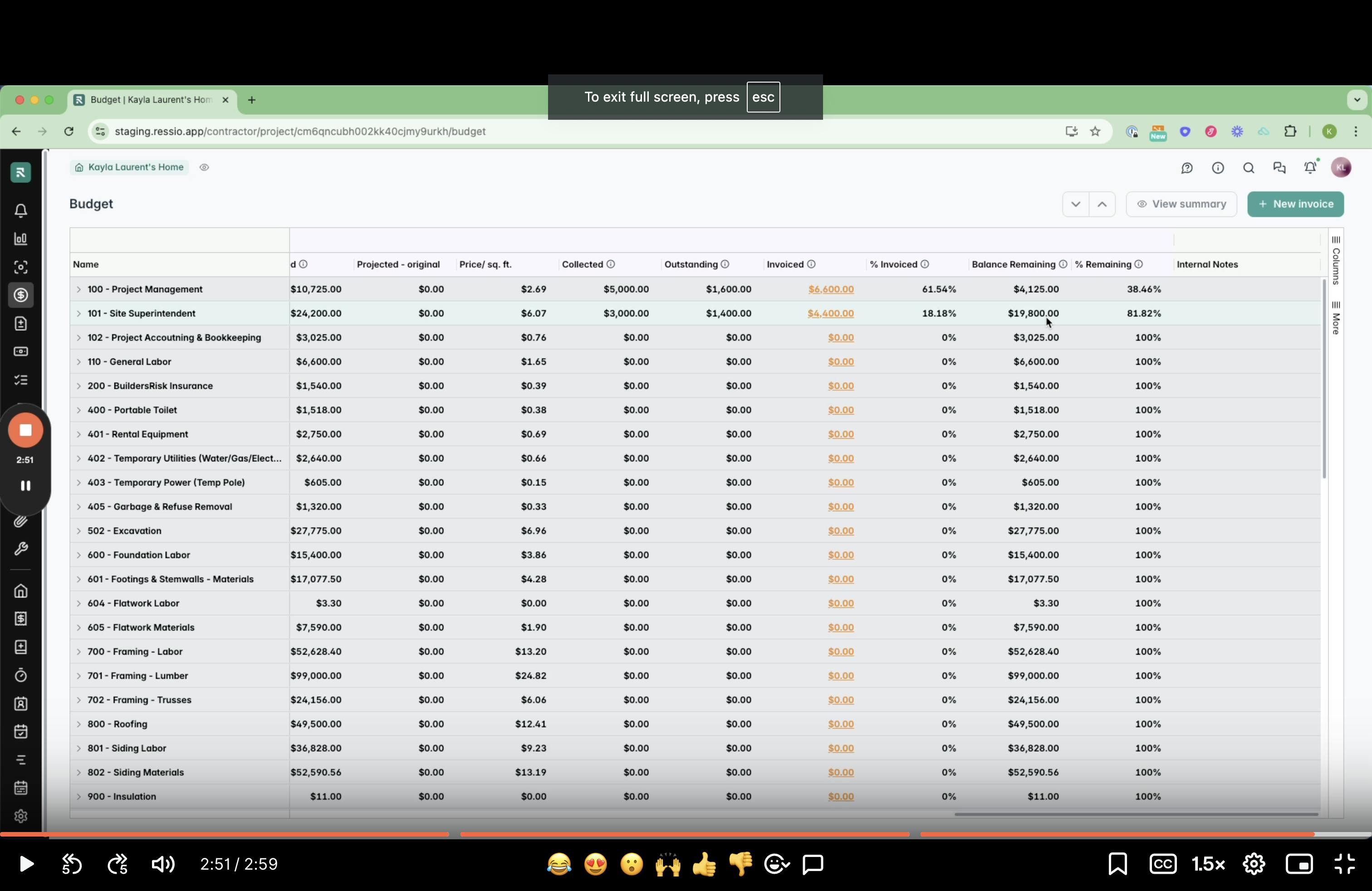1372x891 pixels.
Task: Open budget dollar icon in sidebar
Action: coord(21,295)
